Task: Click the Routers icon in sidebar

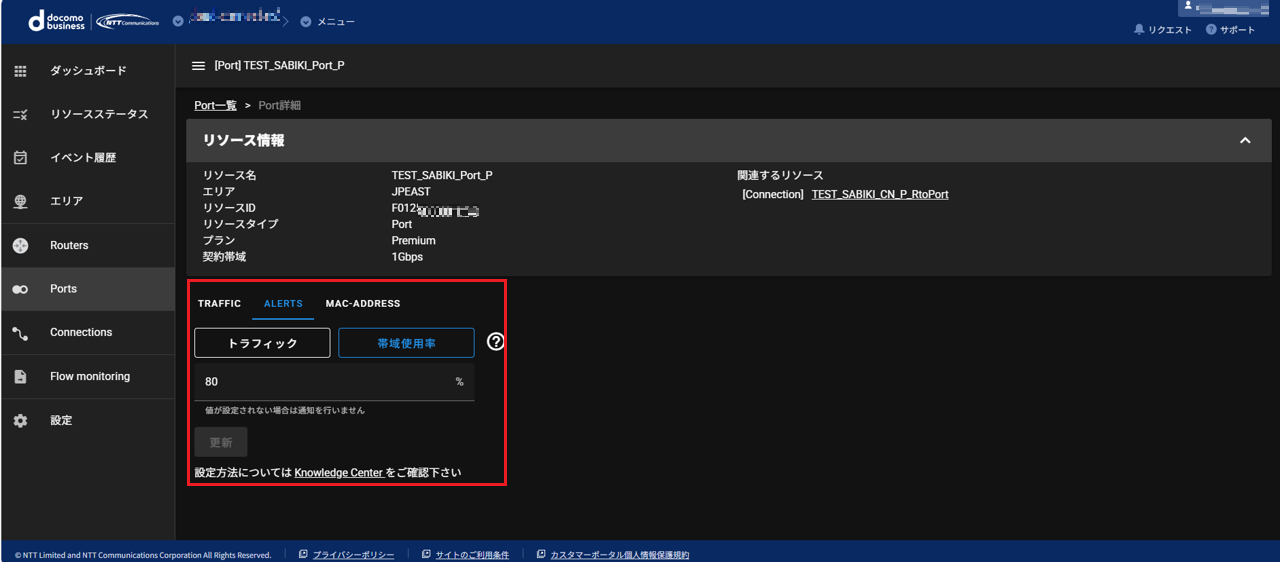Action: point(20,246)
